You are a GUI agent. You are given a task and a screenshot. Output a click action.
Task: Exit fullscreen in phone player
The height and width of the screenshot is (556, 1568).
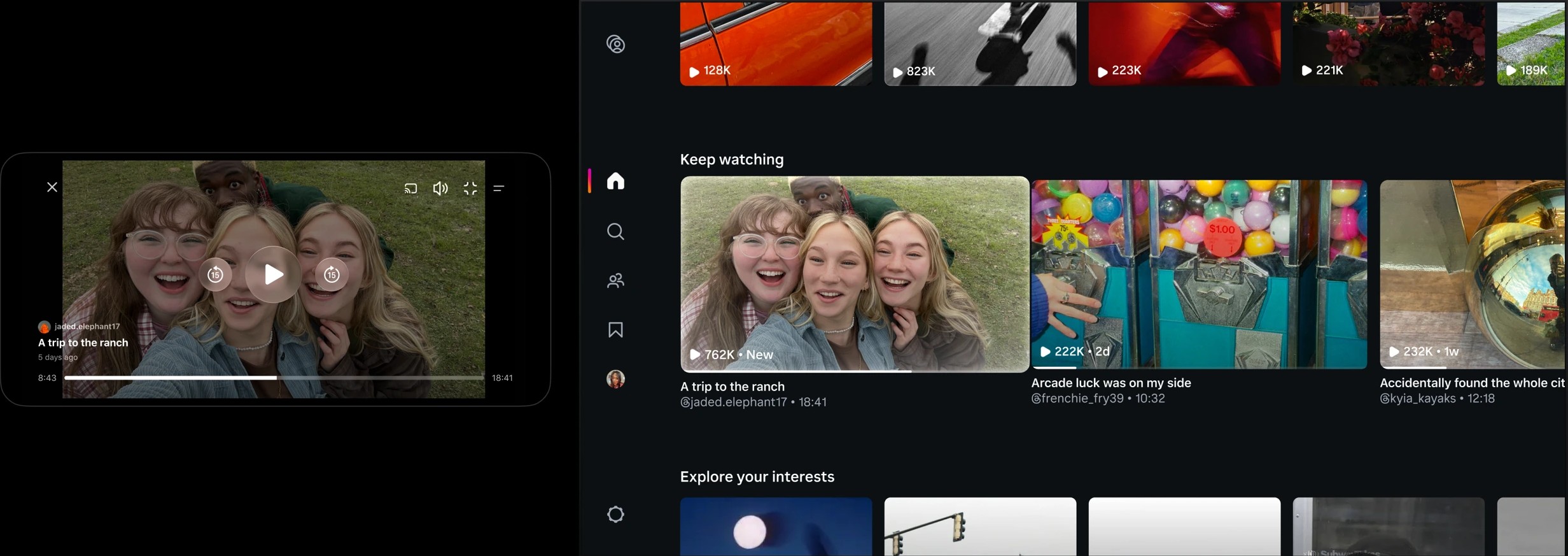(x=470, y=188)
